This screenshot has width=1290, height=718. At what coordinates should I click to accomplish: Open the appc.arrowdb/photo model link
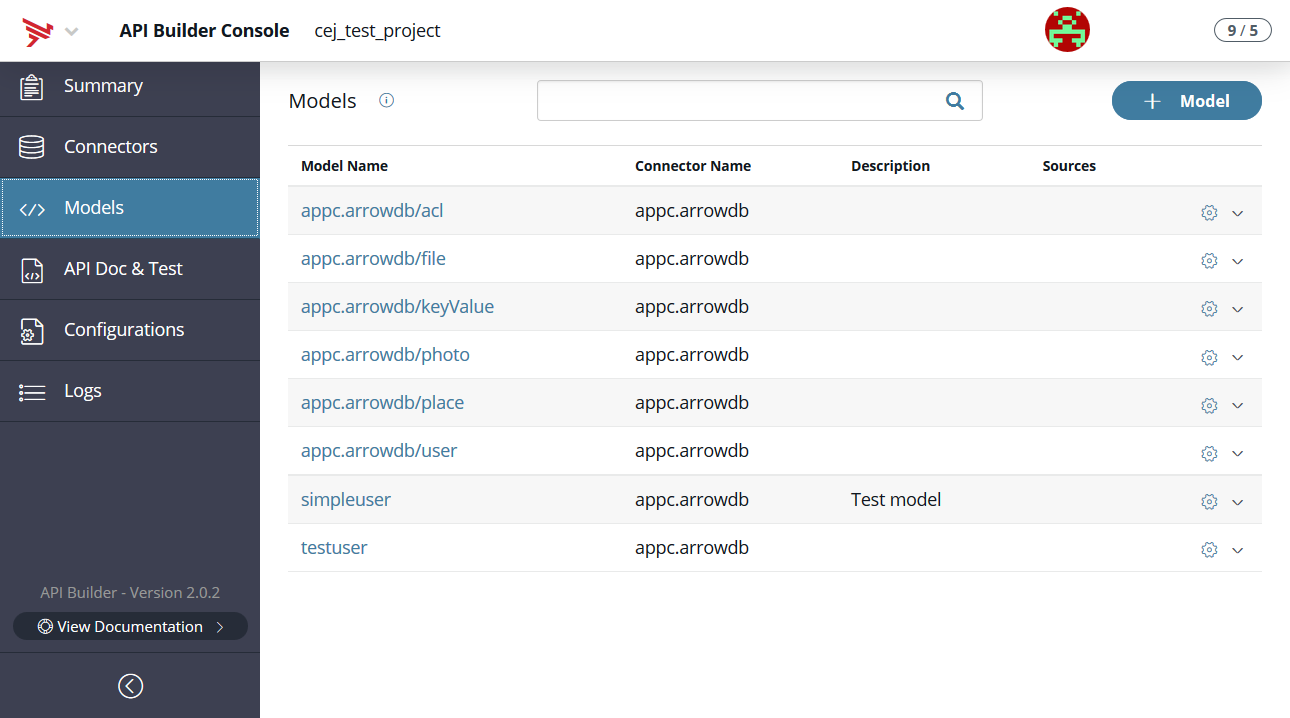[385, 354]
